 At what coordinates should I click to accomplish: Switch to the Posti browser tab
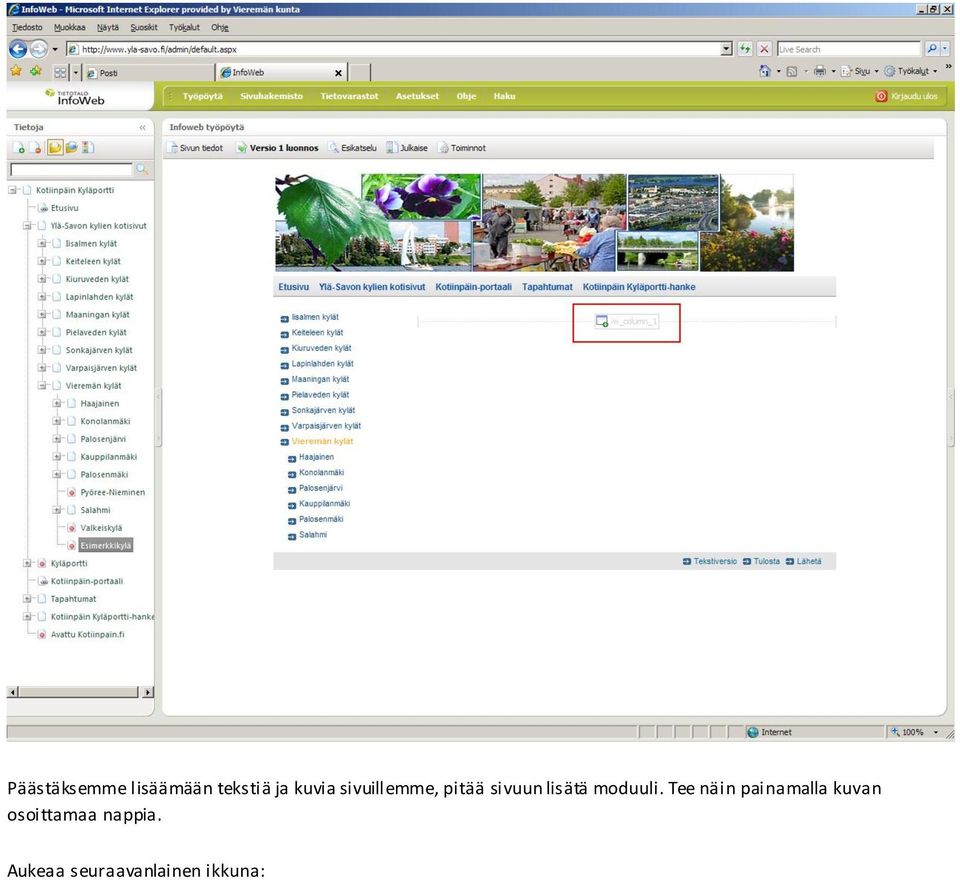click(x=148, y=73)
